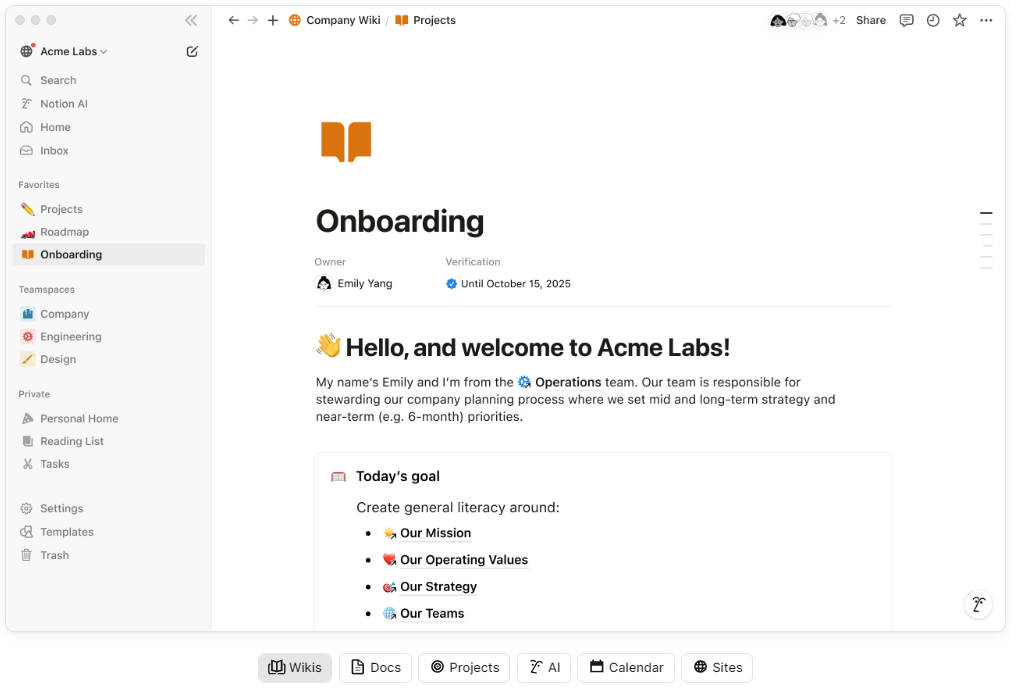Click Projects breadcrumb

click(426, 21)
